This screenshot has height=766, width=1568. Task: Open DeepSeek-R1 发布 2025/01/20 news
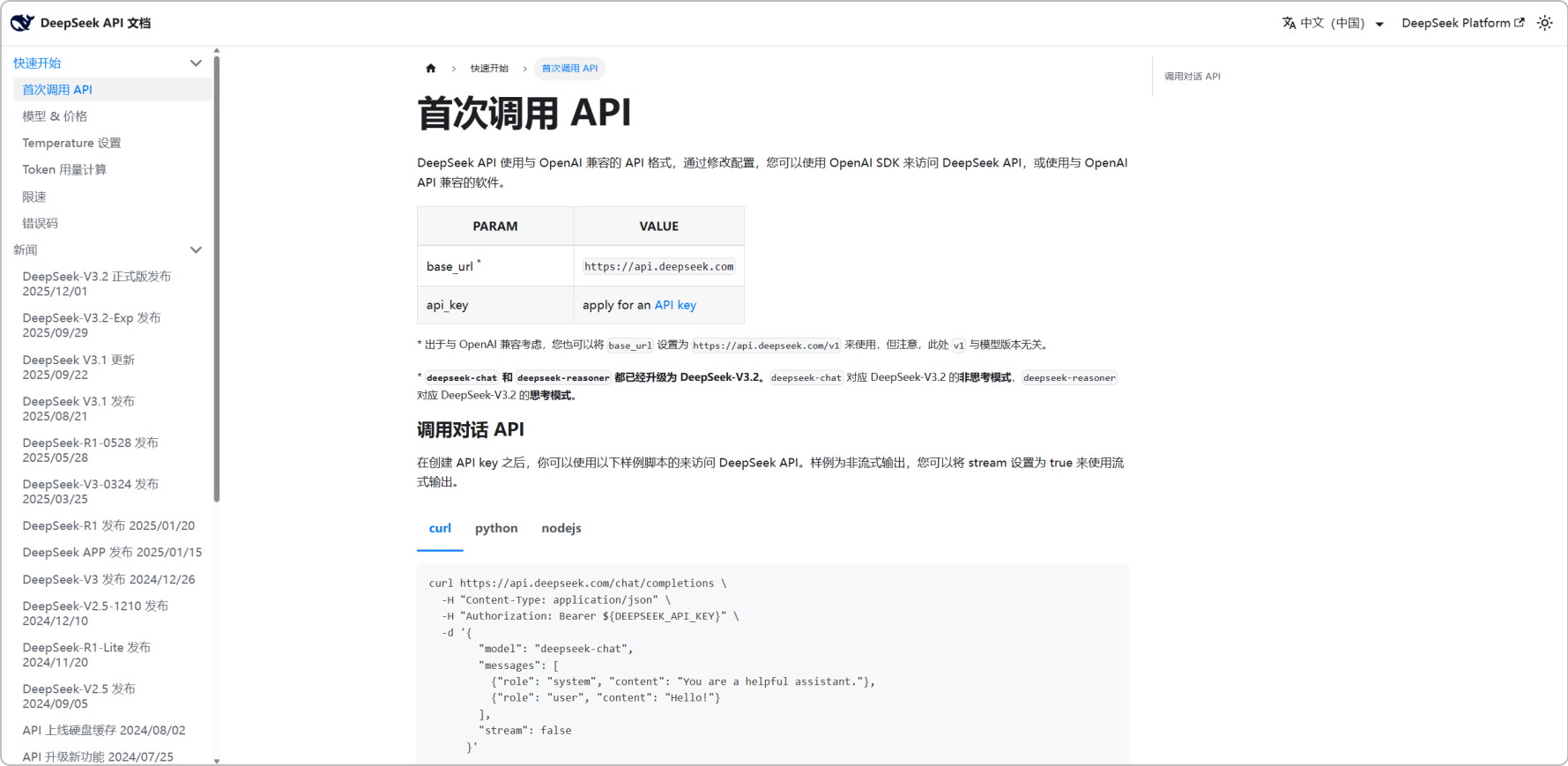(x=108, y=526)
